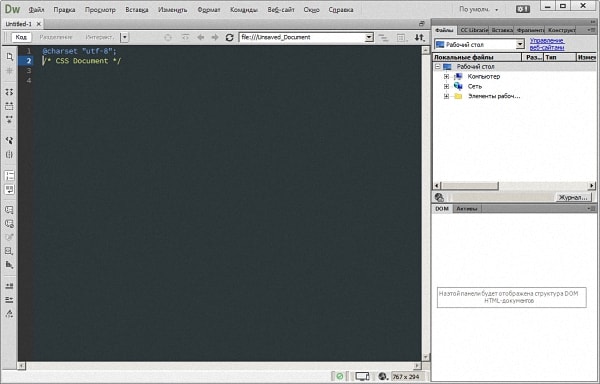Image resolution: width=600 pixels, height=384 pixels.
Task: Switch to the CC Libraries panel tab
Action: [x=474, y=30]
